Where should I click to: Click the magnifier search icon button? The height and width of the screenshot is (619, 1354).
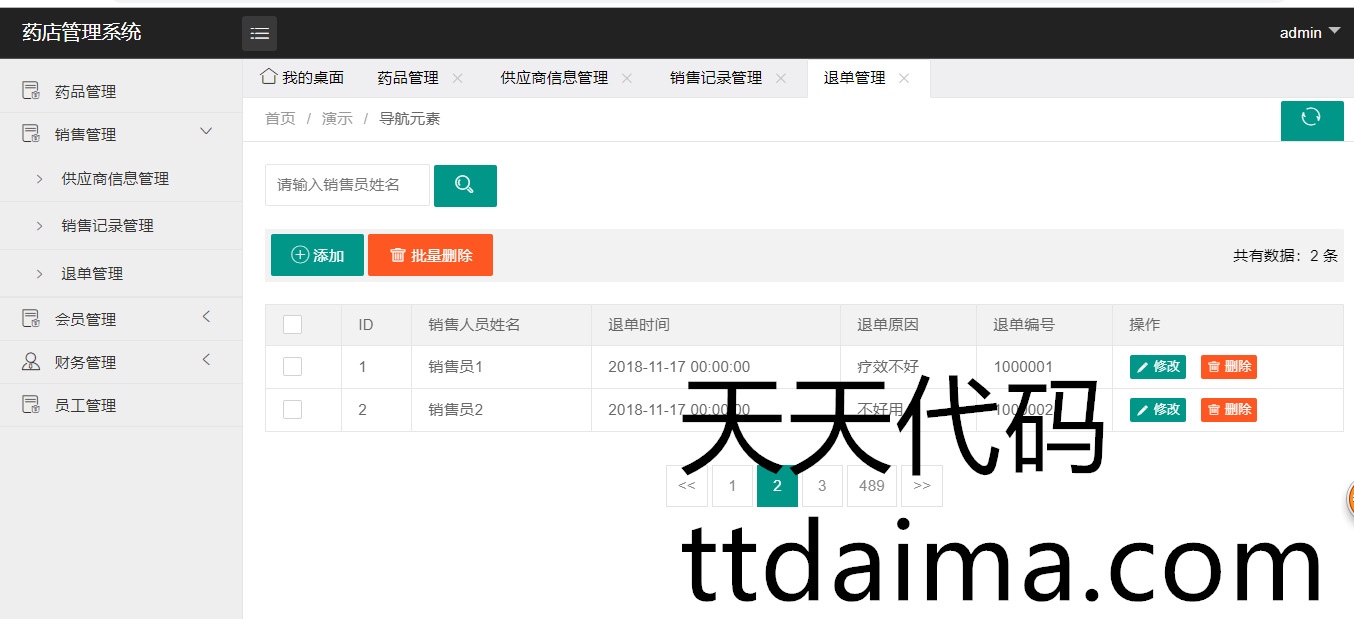click(x=465, y=185)
